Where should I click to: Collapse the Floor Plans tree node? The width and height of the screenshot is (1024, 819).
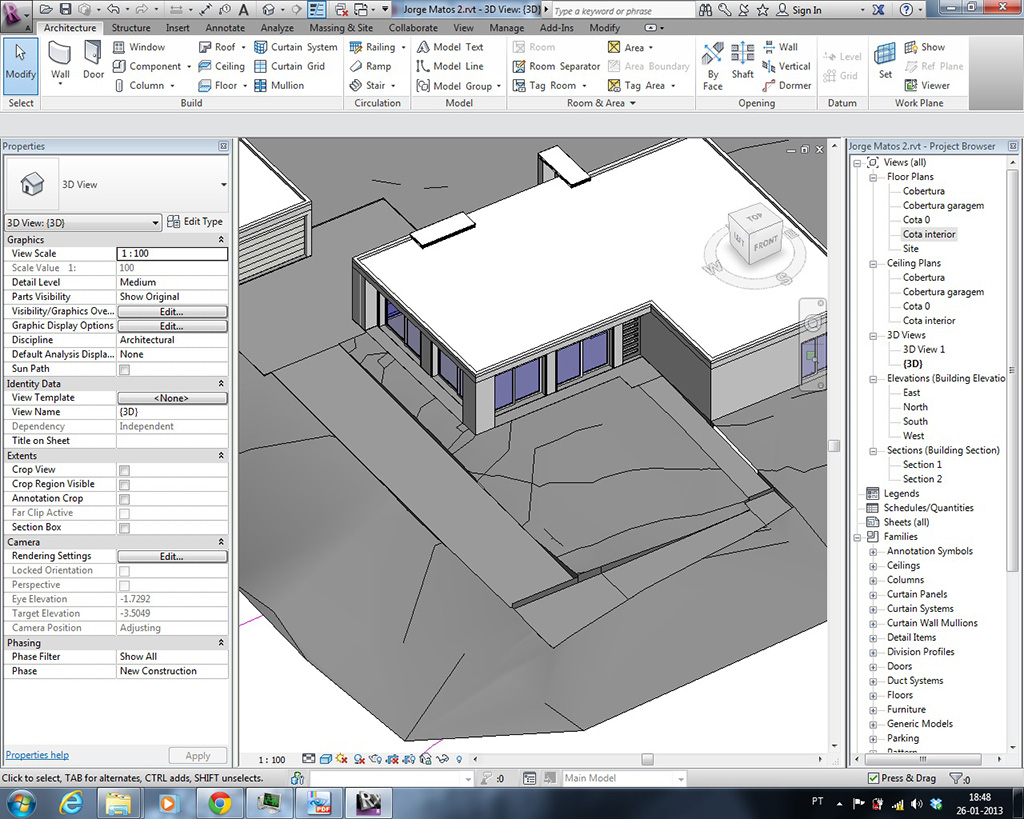tap(873, 177)
